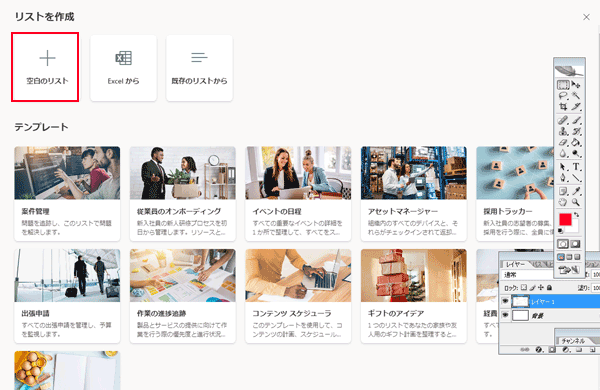Select the Crop tool
Image resolution: width=600 pixels, height=390 pixels.
click(x=563, y=106)
